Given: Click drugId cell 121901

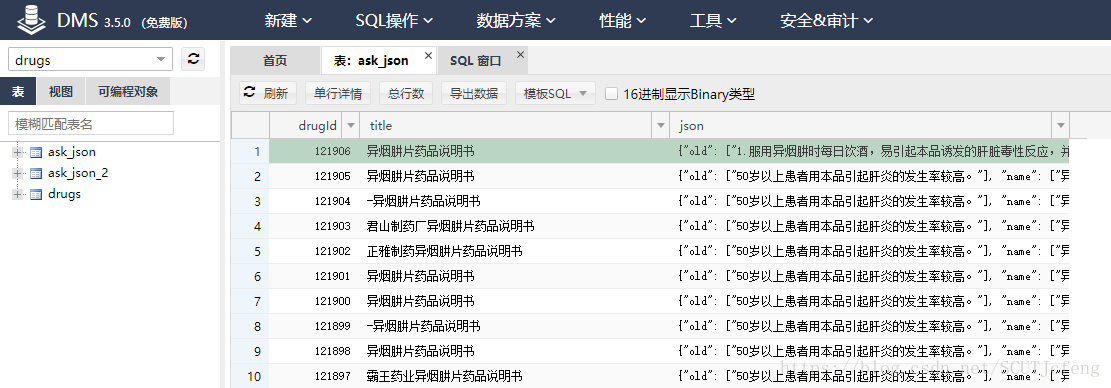Looking at the screenshot, I should click(315, 276).
